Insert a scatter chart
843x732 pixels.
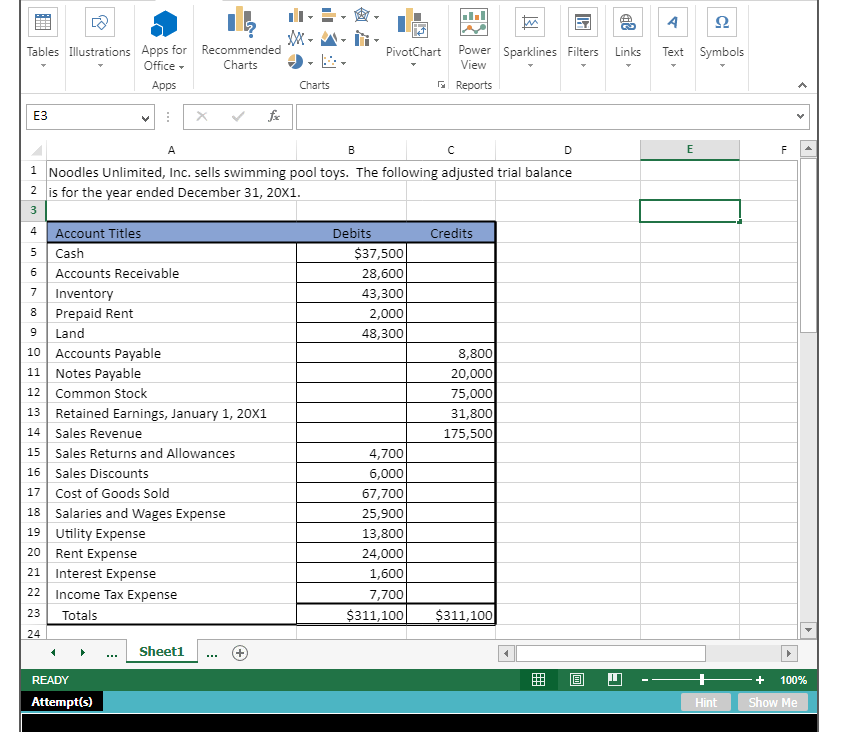328,60
